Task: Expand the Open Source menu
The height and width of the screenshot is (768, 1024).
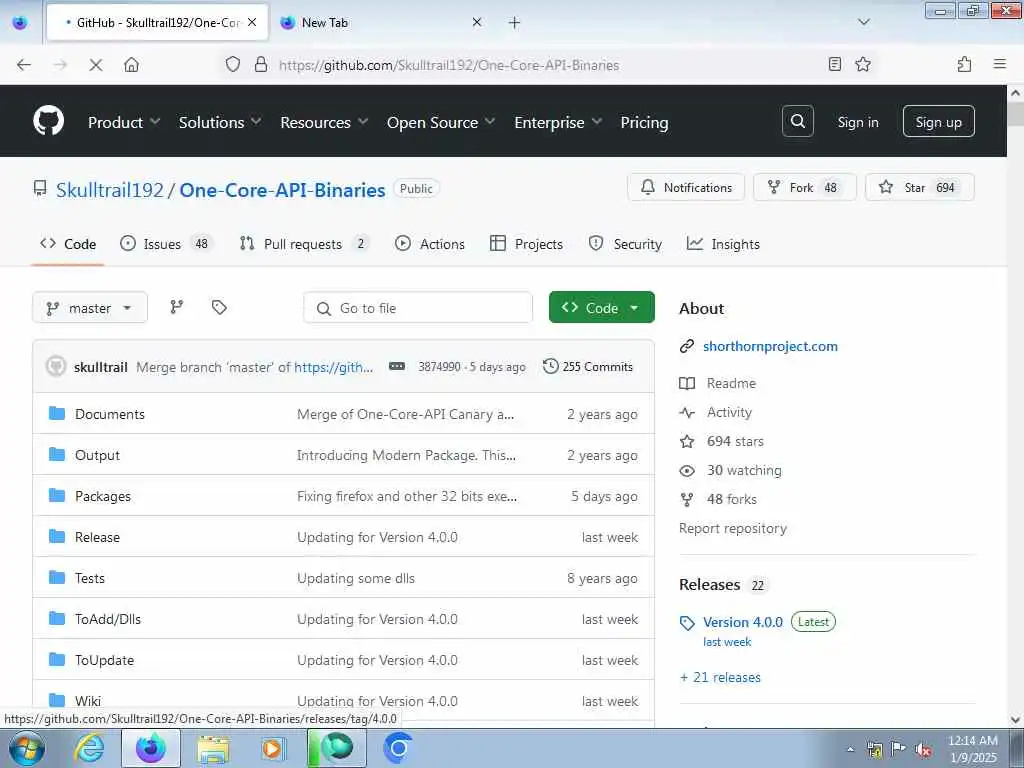Action: [441, 122]
